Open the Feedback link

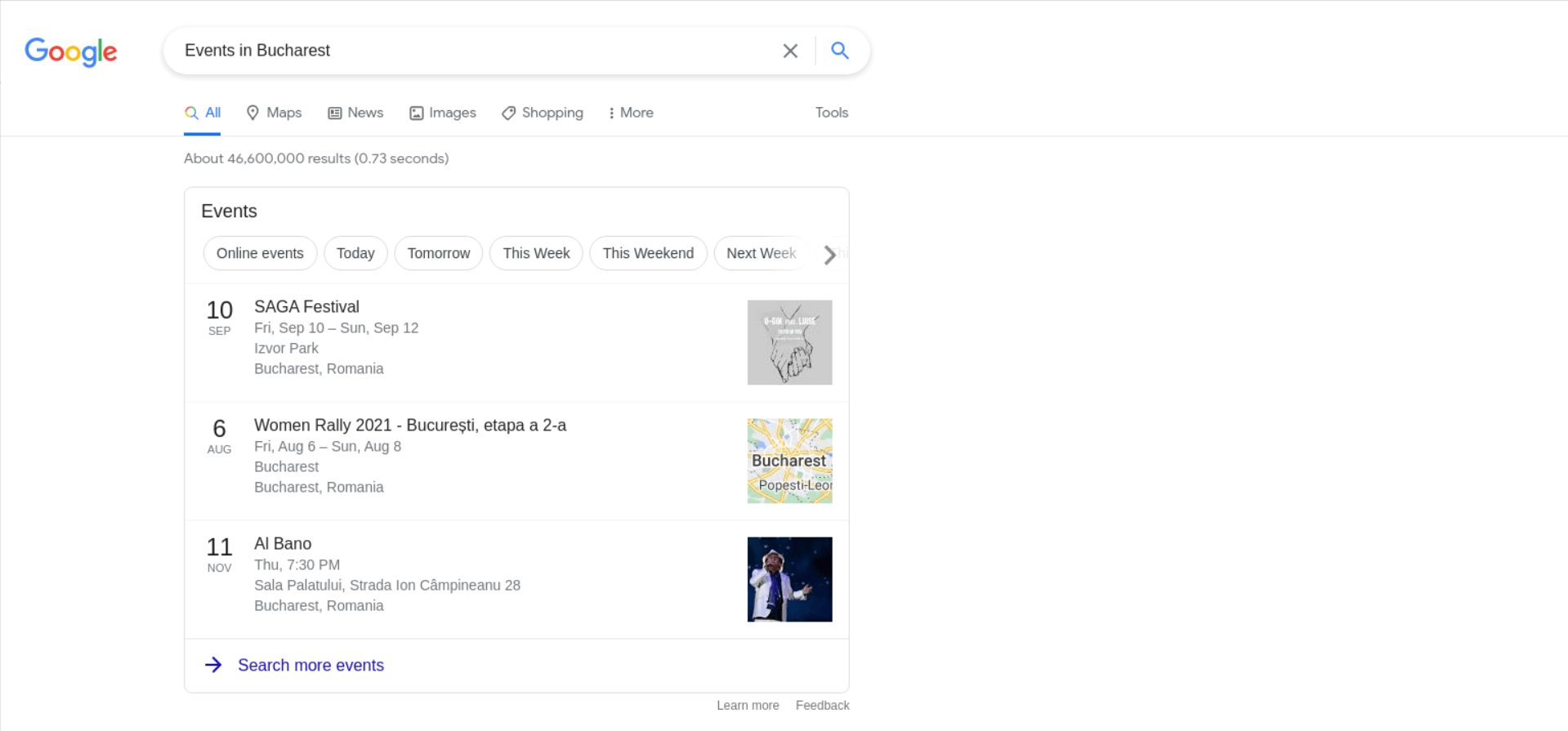[x=822, y=706]
